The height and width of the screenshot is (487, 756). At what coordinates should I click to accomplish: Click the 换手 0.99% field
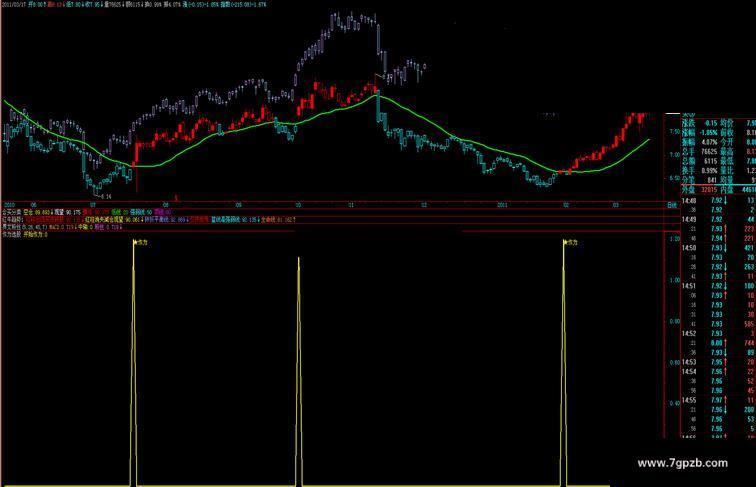[700, 171]
